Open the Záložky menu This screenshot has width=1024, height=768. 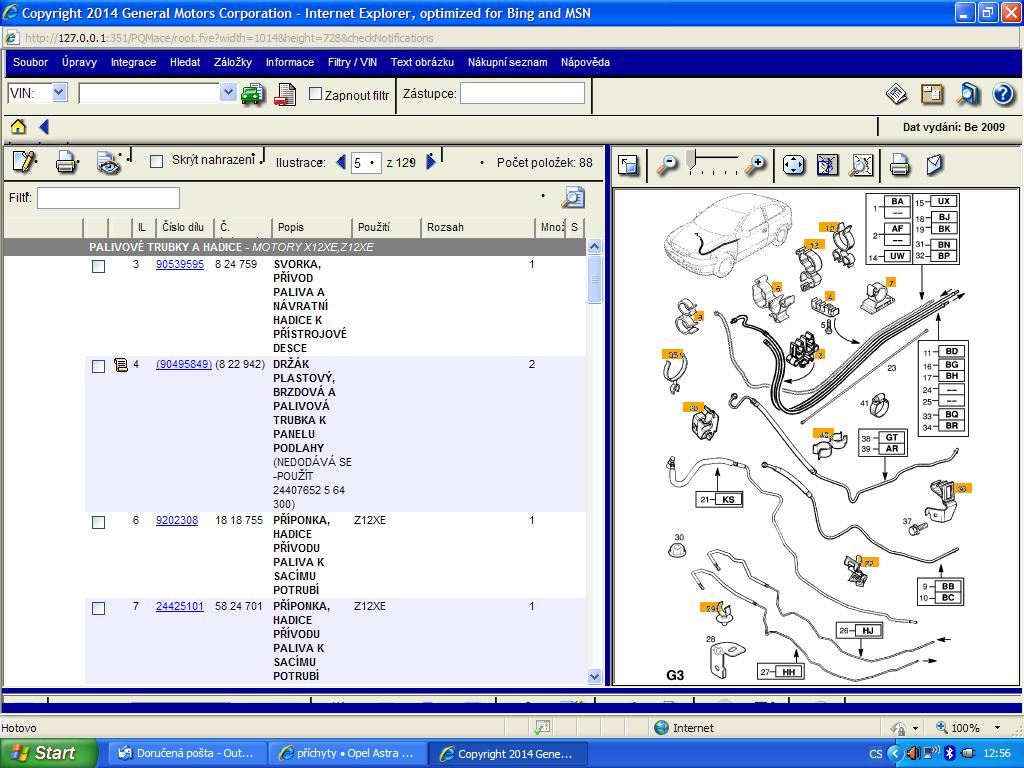pyautogui.click(x=232, y=62)
